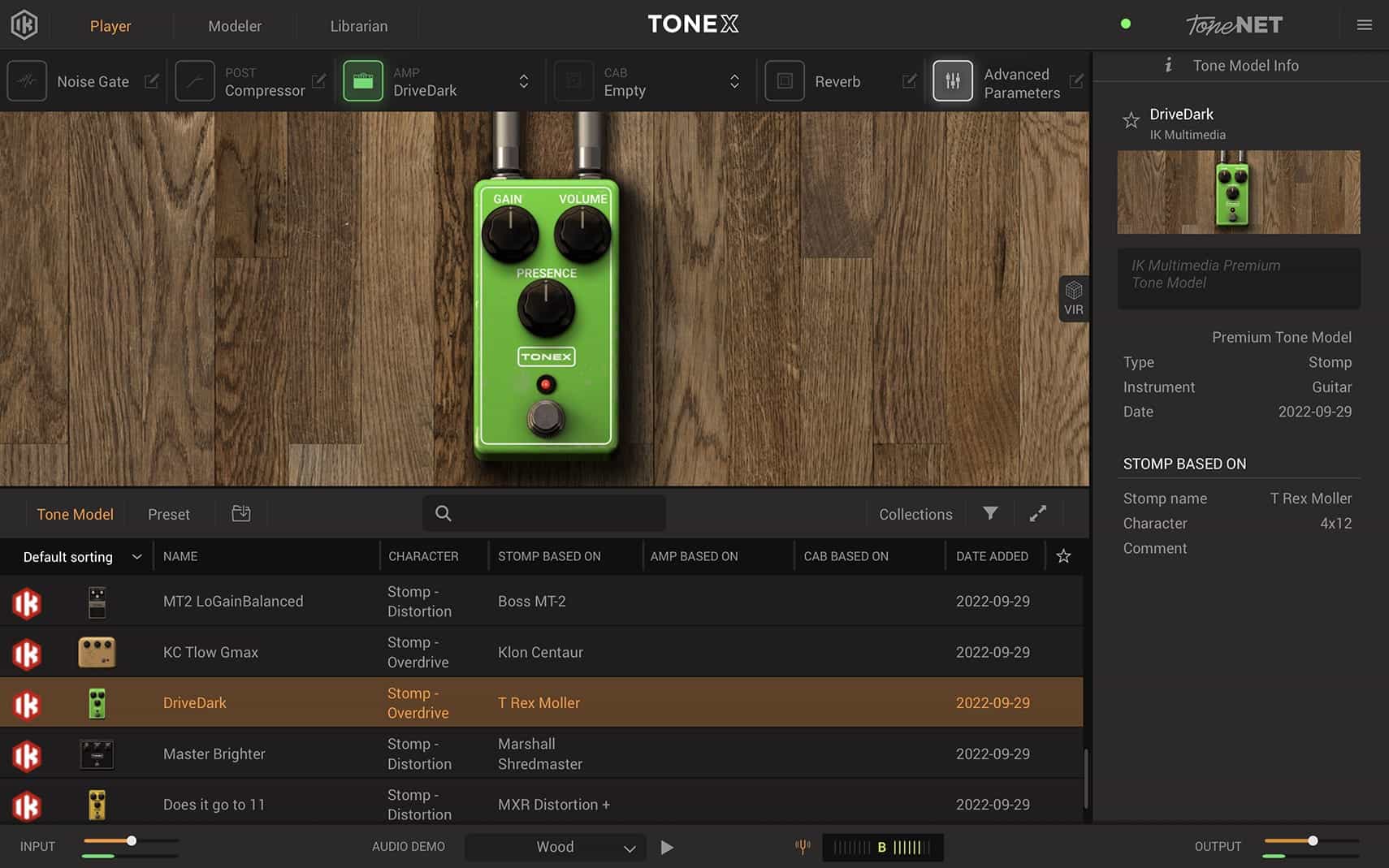Click the Master Brighter pedal icon
The width and height of the screenshot is (1389, 868).
[x=97, y=754]
